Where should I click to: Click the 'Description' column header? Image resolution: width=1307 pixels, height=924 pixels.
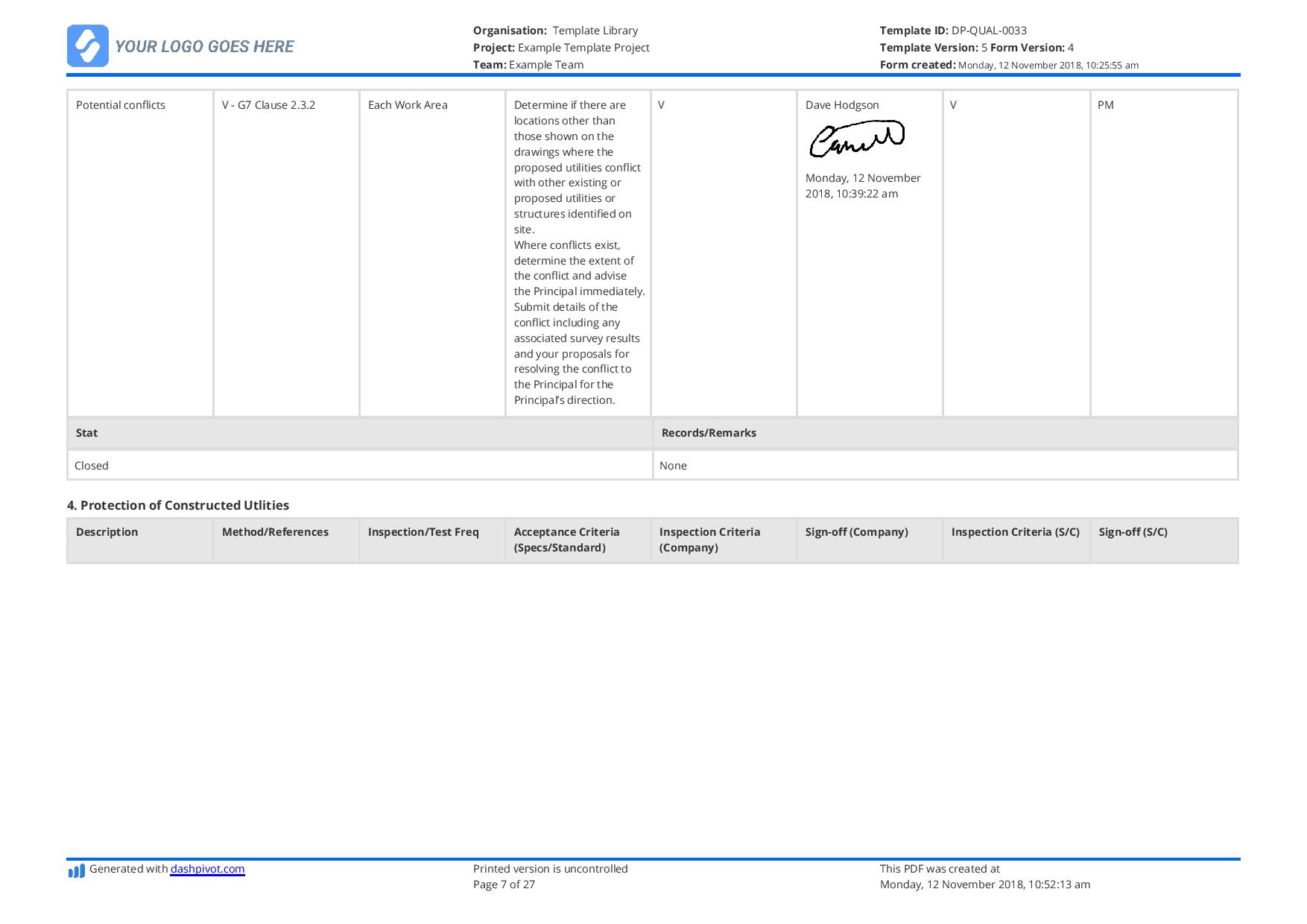click(140, 540)
